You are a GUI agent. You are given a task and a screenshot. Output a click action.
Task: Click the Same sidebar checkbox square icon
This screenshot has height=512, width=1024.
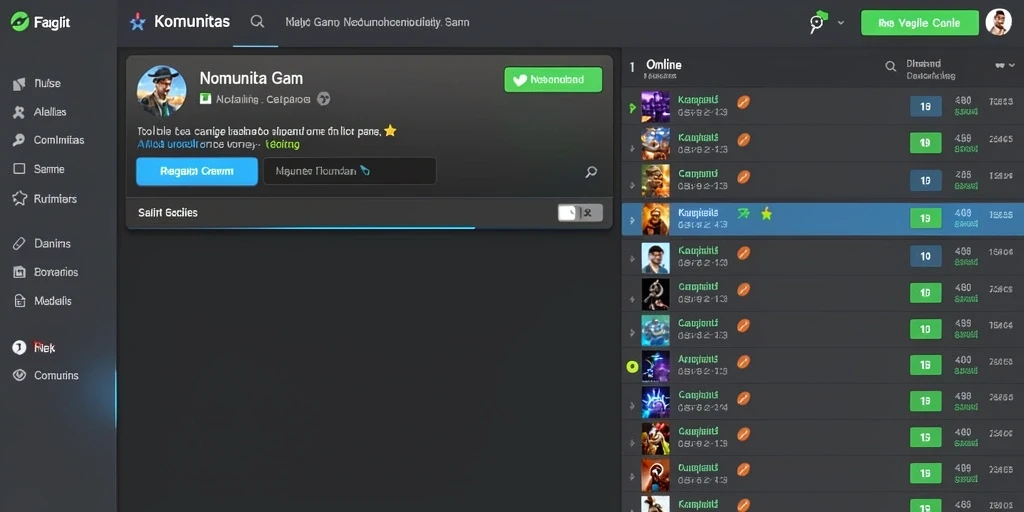tap(20, 169)
